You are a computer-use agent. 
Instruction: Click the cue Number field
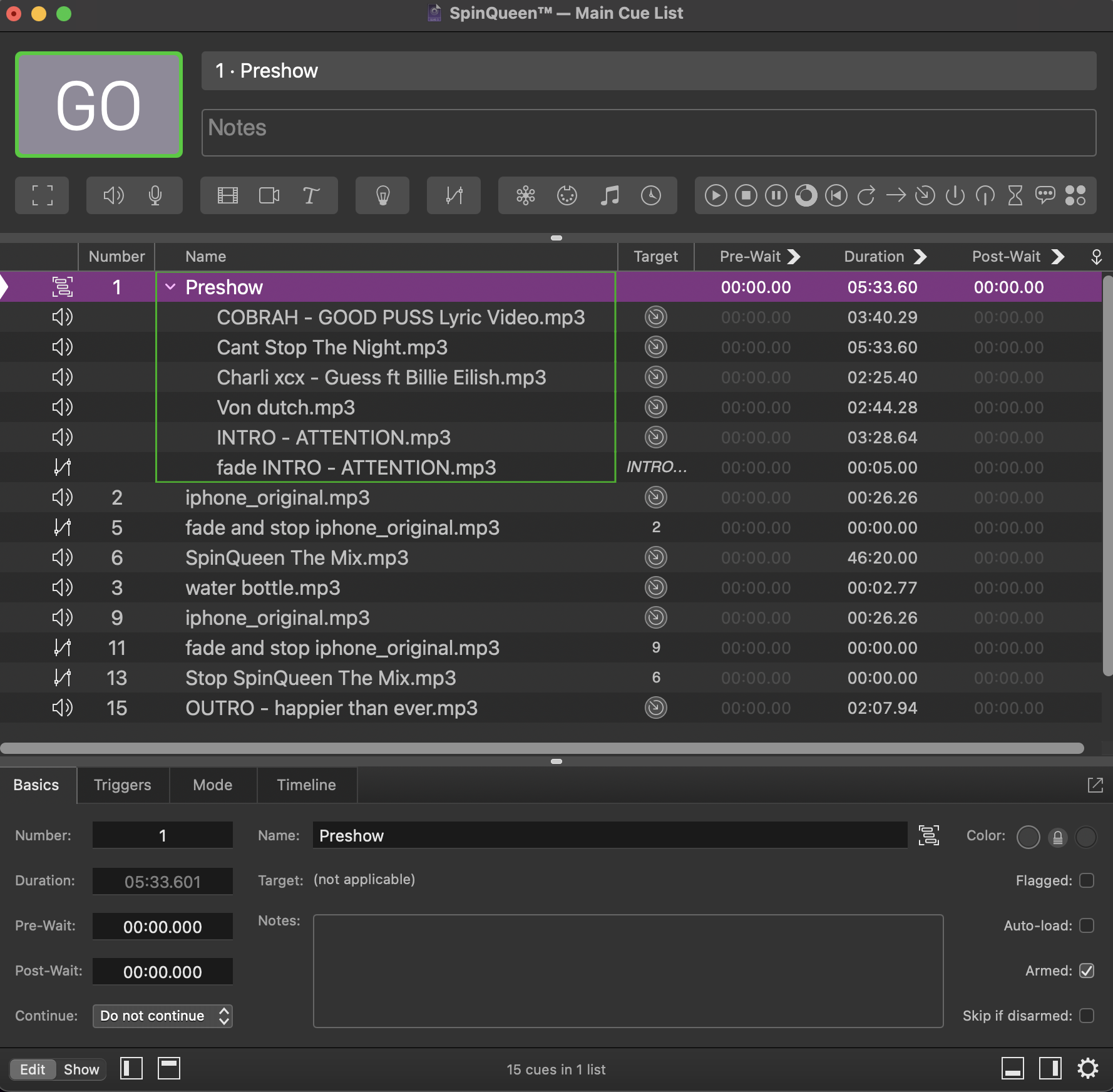click(x=163, y=835)
